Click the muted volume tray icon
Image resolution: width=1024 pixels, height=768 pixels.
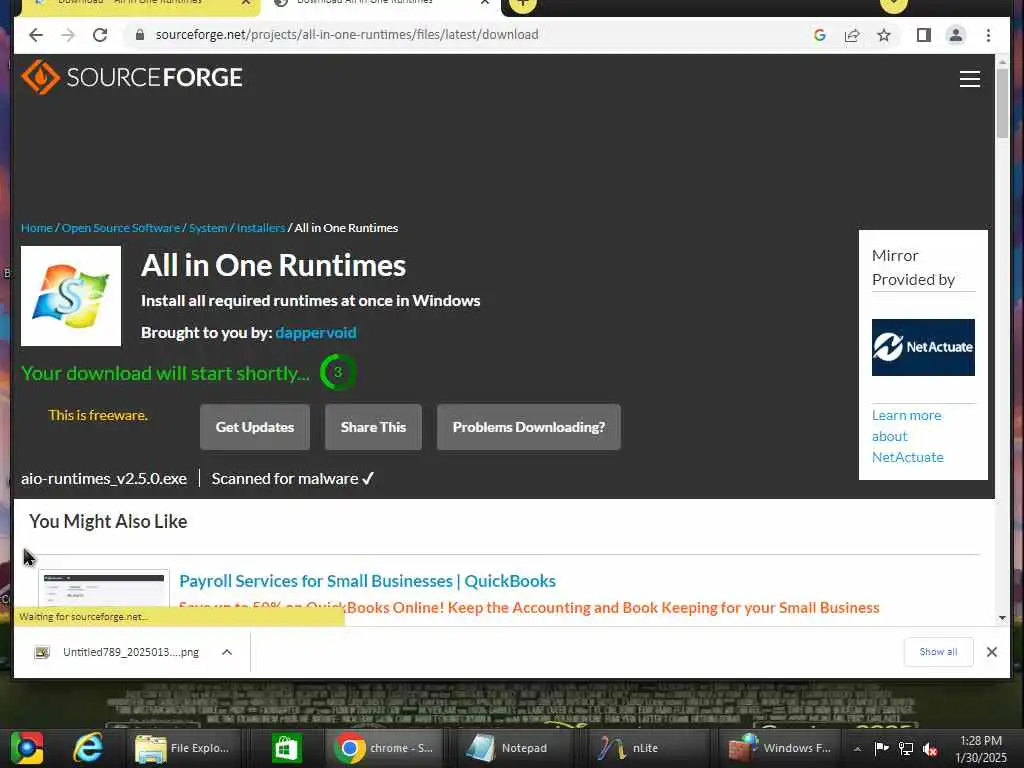(930, 749)
